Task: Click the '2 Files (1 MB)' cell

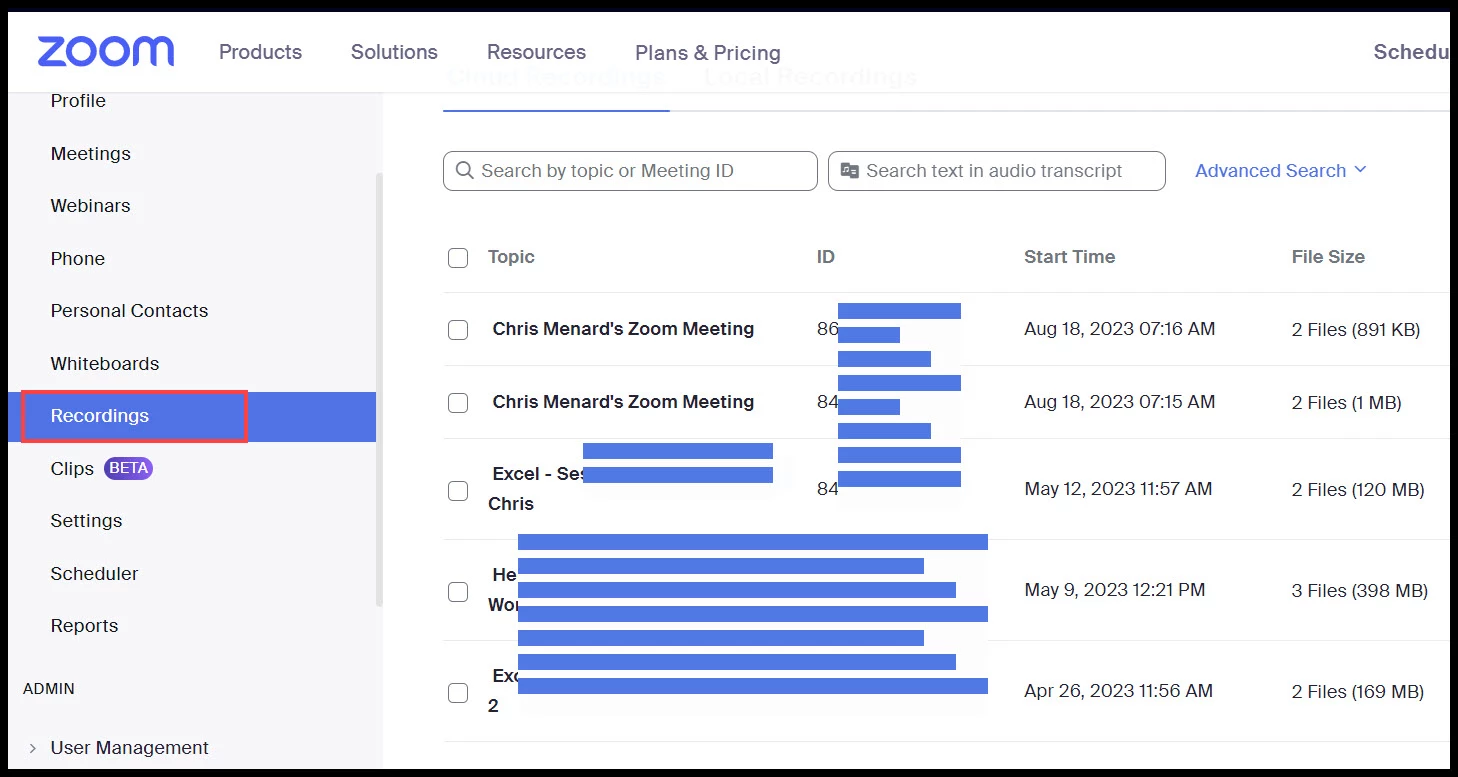Action: (1347, 403)
